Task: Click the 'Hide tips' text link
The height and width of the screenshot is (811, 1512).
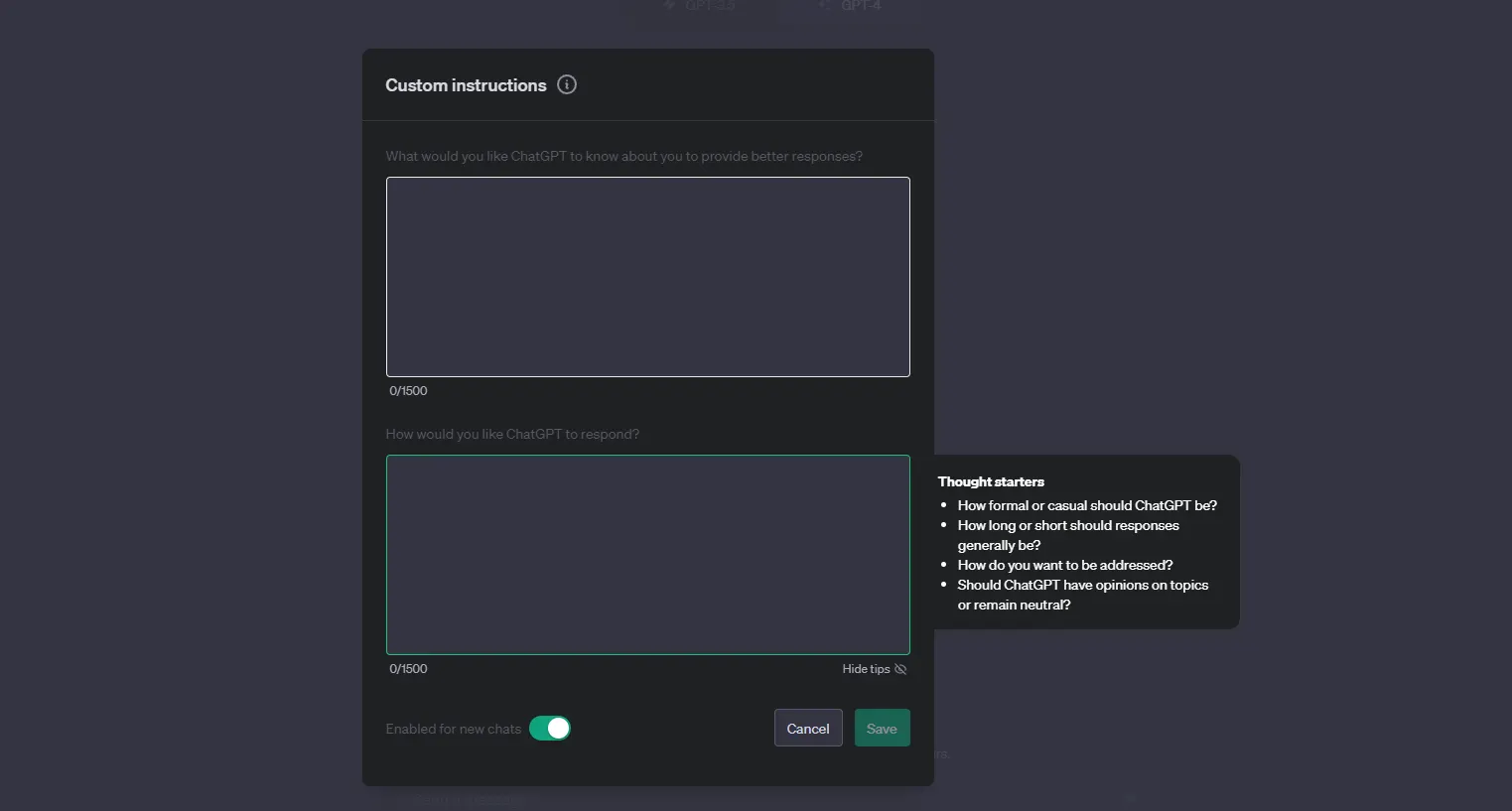Action: (x=866, y=669)
